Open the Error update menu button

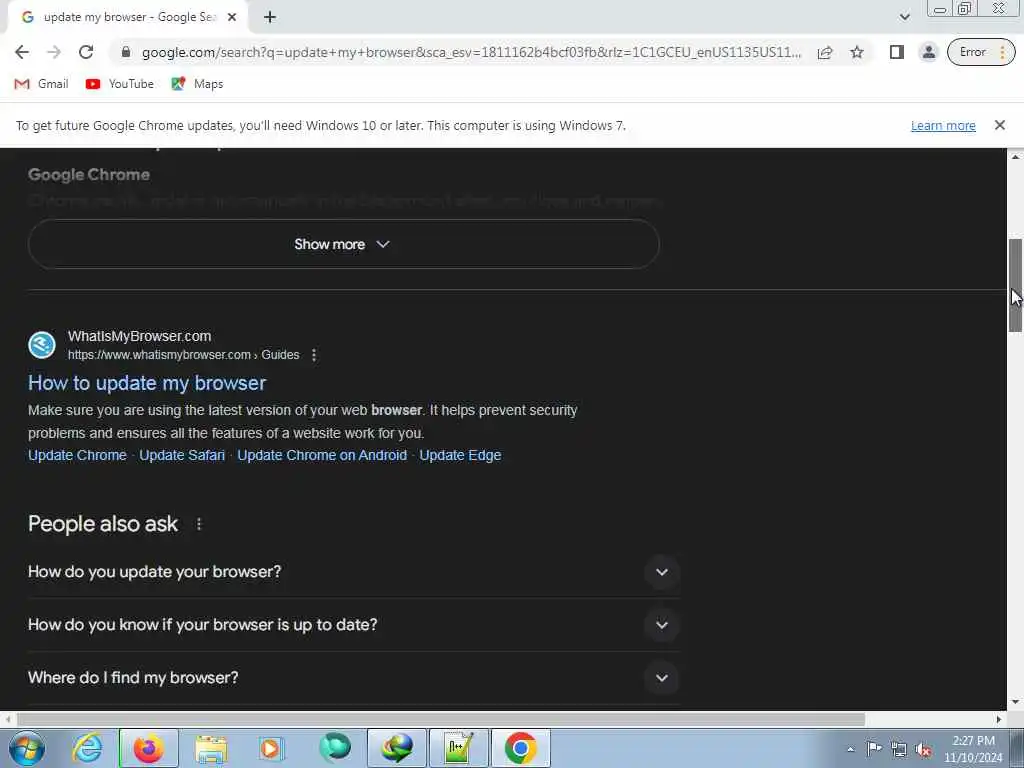tap(981, 52)
